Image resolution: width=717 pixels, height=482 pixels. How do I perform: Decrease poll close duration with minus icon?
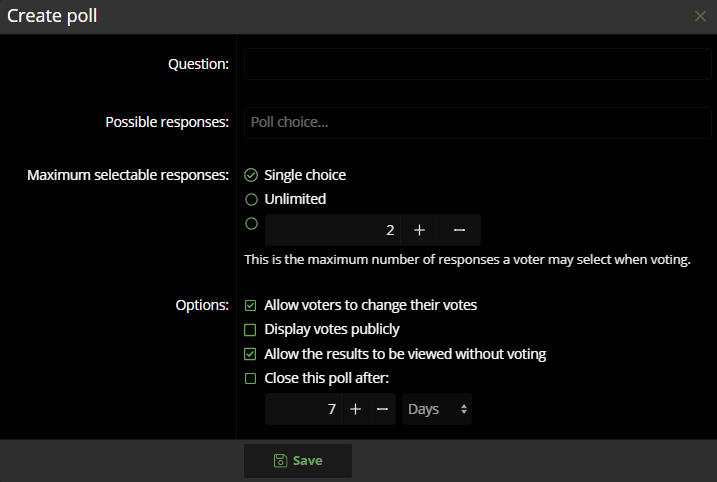pyautogui.click(x=382, y=409)
